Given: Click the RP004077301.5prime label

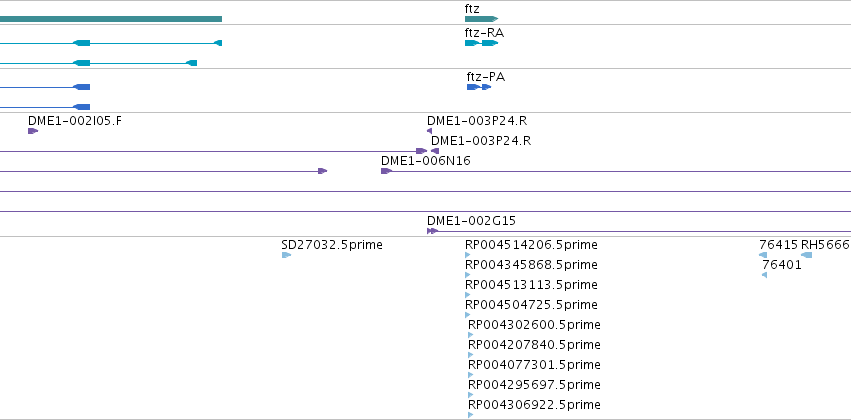Looking at the screenshot, I should pos(534,365).
